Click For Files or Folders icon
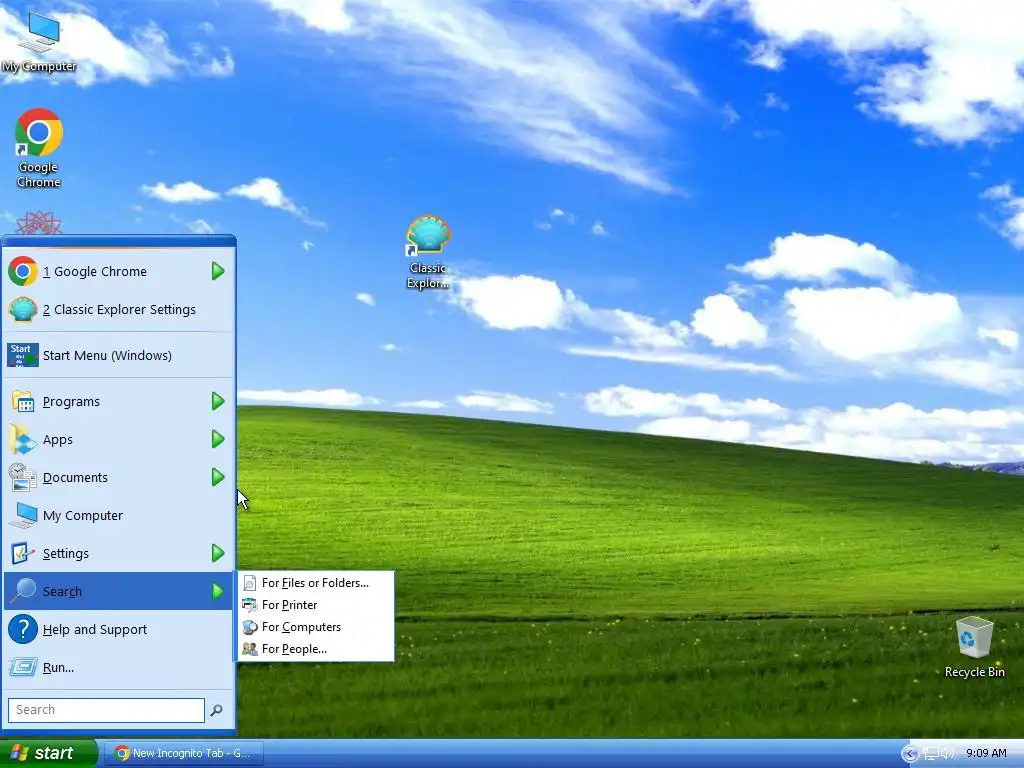1024x768 pixels. [x=249, y=583]
